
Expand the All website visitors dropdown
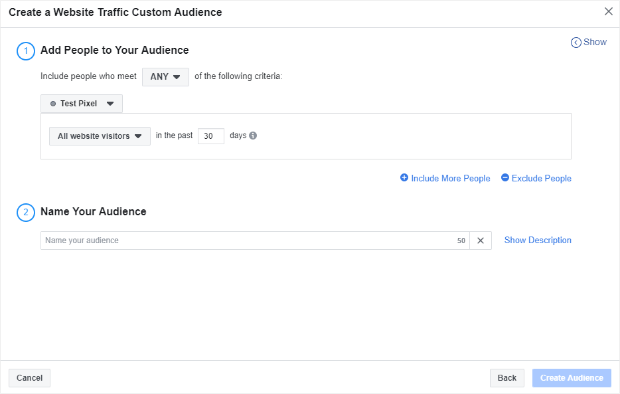[100, 136]
